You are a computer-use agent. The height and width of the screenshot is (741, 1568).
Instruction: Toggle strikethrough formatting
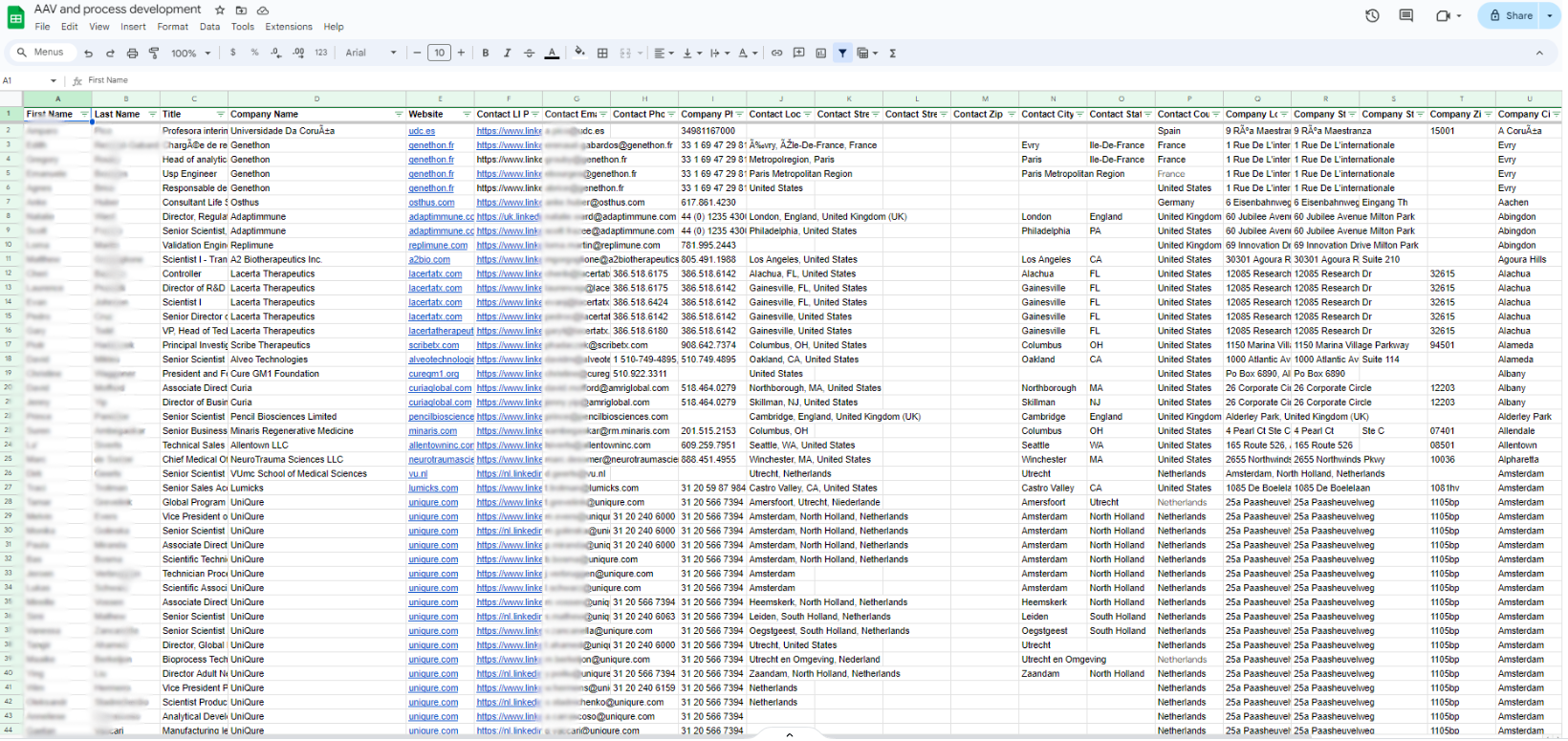click(x=529, y=54)
